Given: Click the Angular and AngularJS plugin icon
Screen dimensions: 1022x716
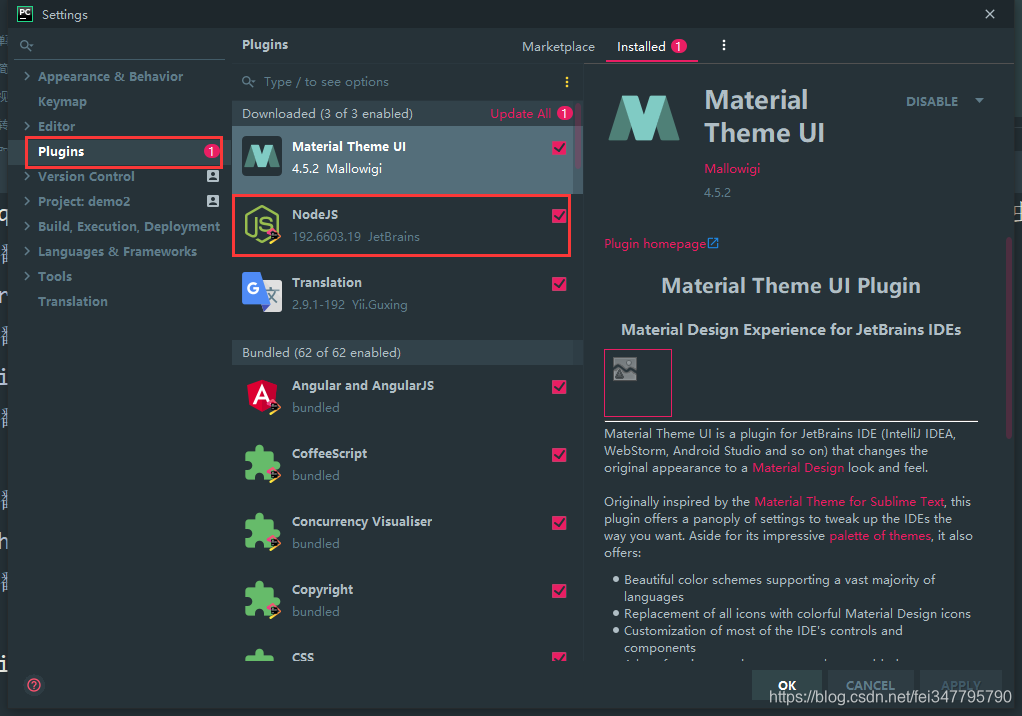Looking at the screenshot, I should click(x=262, y=395).
